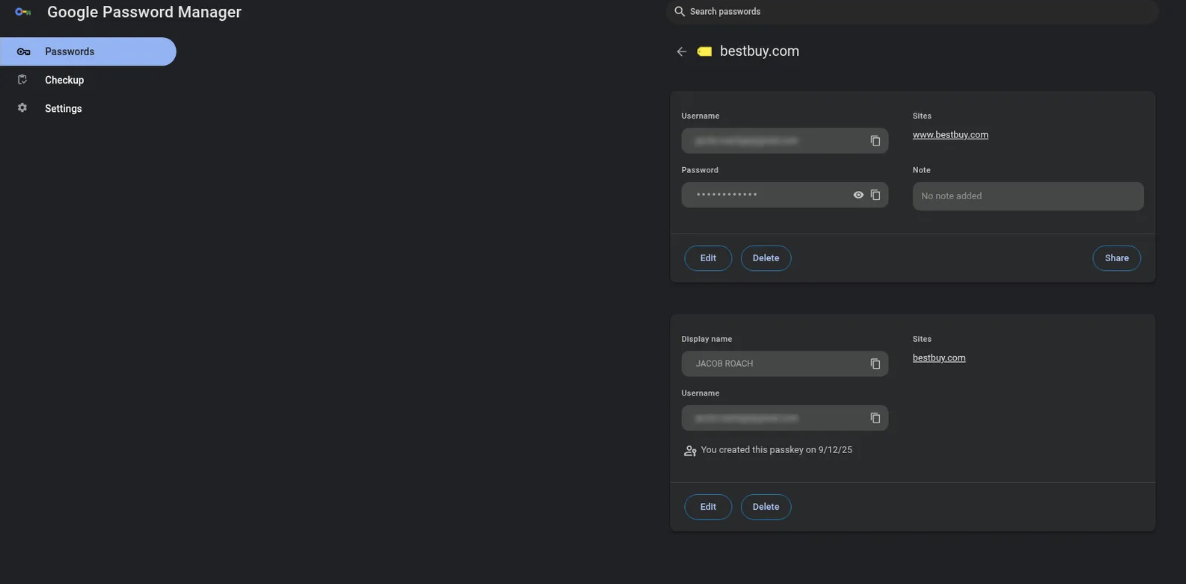Show the hidden password with eye icon
The height and width of the screenshot is (584, 1186).
(858, 195)
